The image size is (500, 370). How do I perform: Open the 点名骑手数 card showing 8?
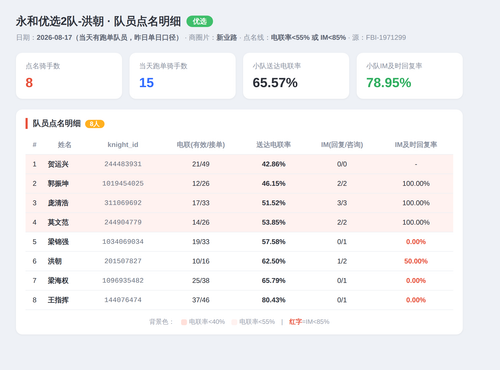point(69,76)
